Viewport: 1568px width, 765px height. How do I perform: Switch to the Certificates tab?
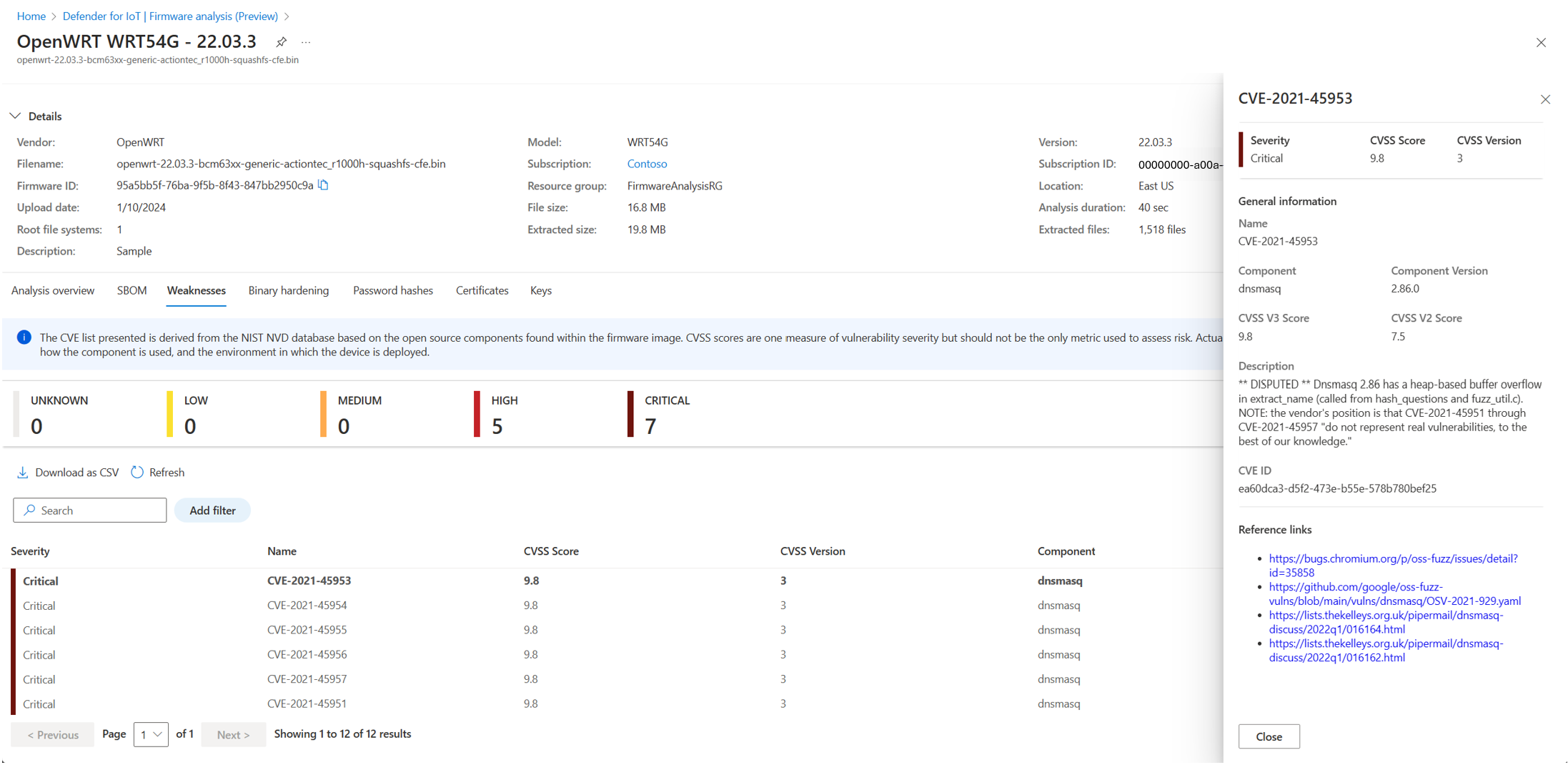(482, 290)
